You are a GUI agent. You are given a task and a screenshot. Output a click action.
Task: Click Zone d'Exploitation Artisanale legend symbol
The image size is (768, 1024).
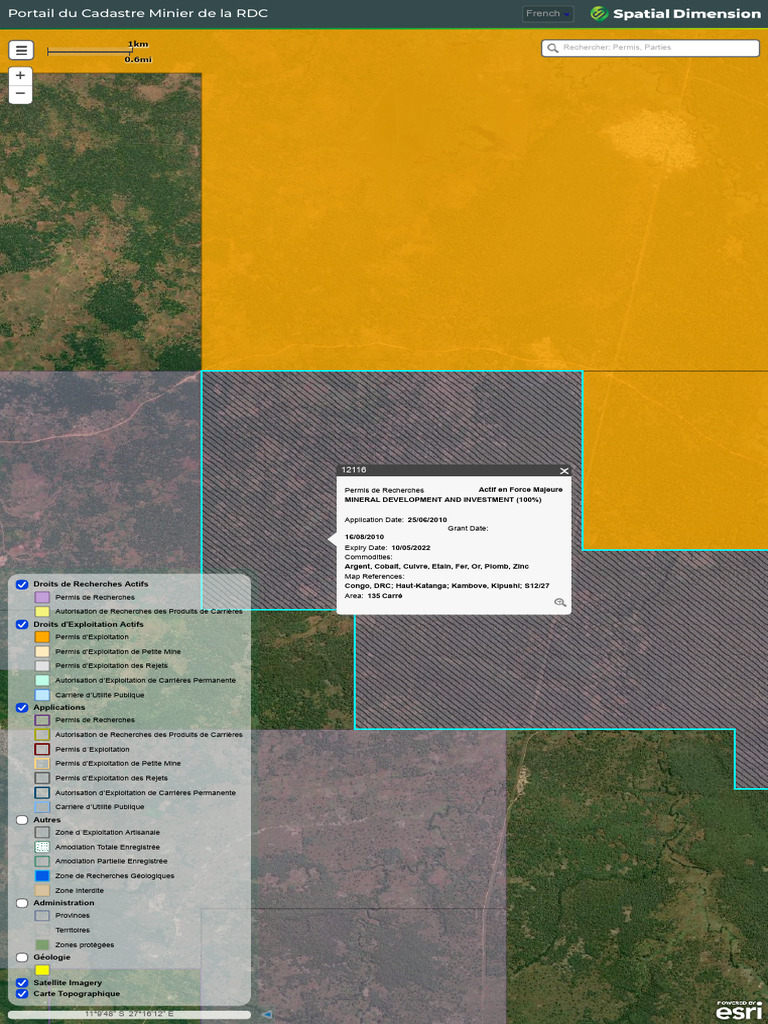[42, 833]
